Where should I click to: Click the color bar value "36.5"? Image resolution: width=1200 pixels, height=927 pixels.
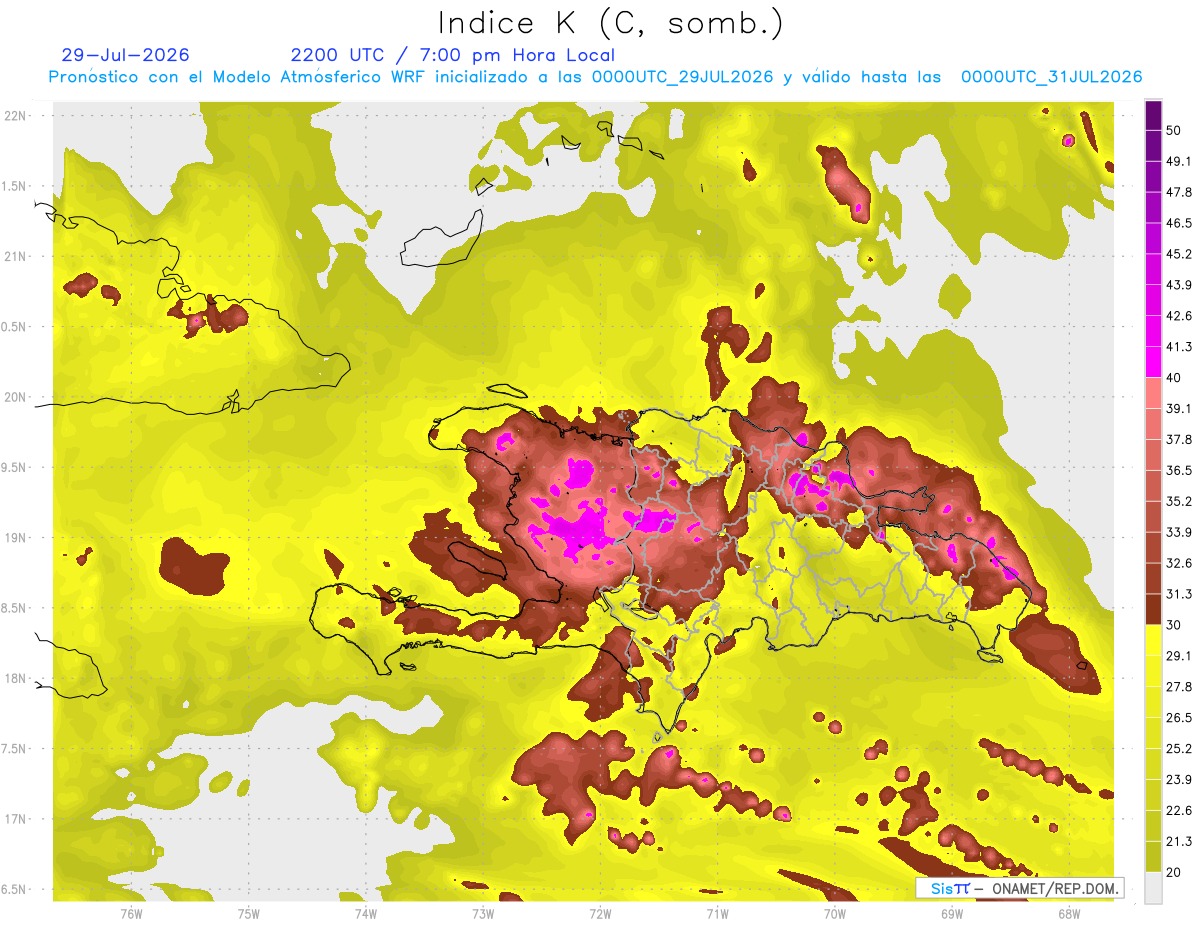pos(1179,470)
